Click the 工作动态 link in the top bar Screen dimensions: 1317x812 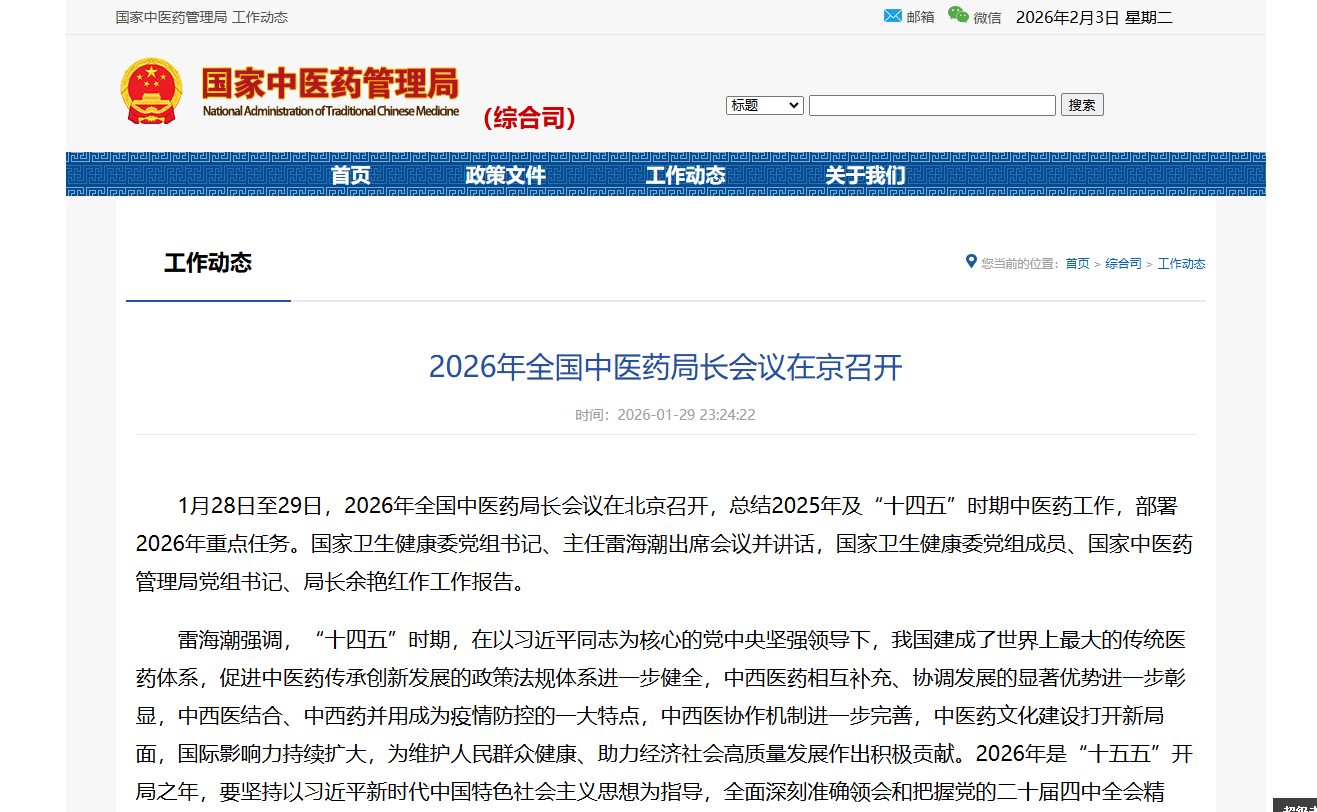click(x=260, y=16)
